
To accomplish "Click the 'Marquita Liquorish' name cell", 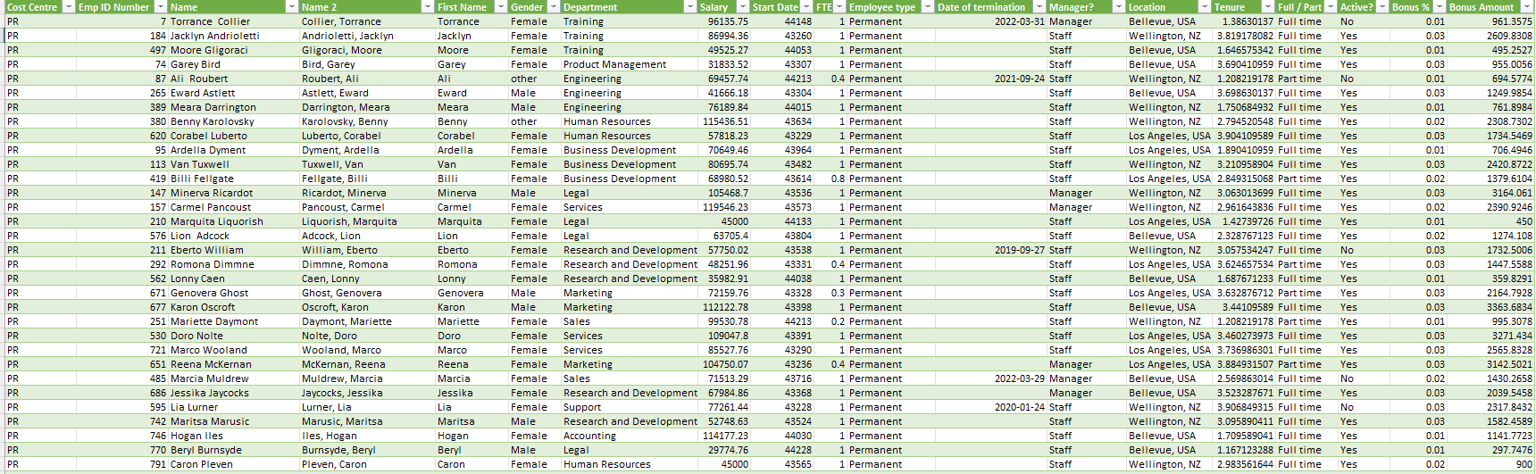I will (x=233, y=222).
